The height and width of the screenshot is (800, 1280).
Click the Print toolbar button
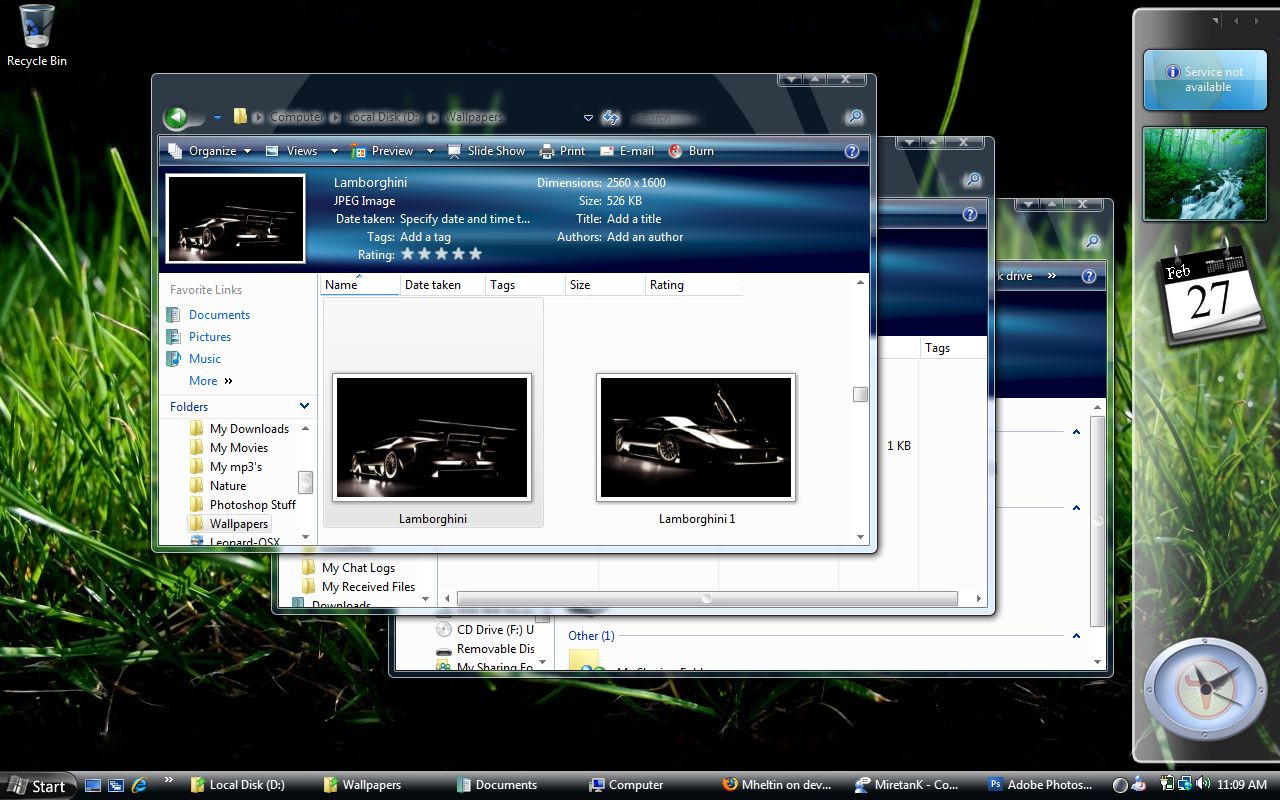[x=562, y=151]
